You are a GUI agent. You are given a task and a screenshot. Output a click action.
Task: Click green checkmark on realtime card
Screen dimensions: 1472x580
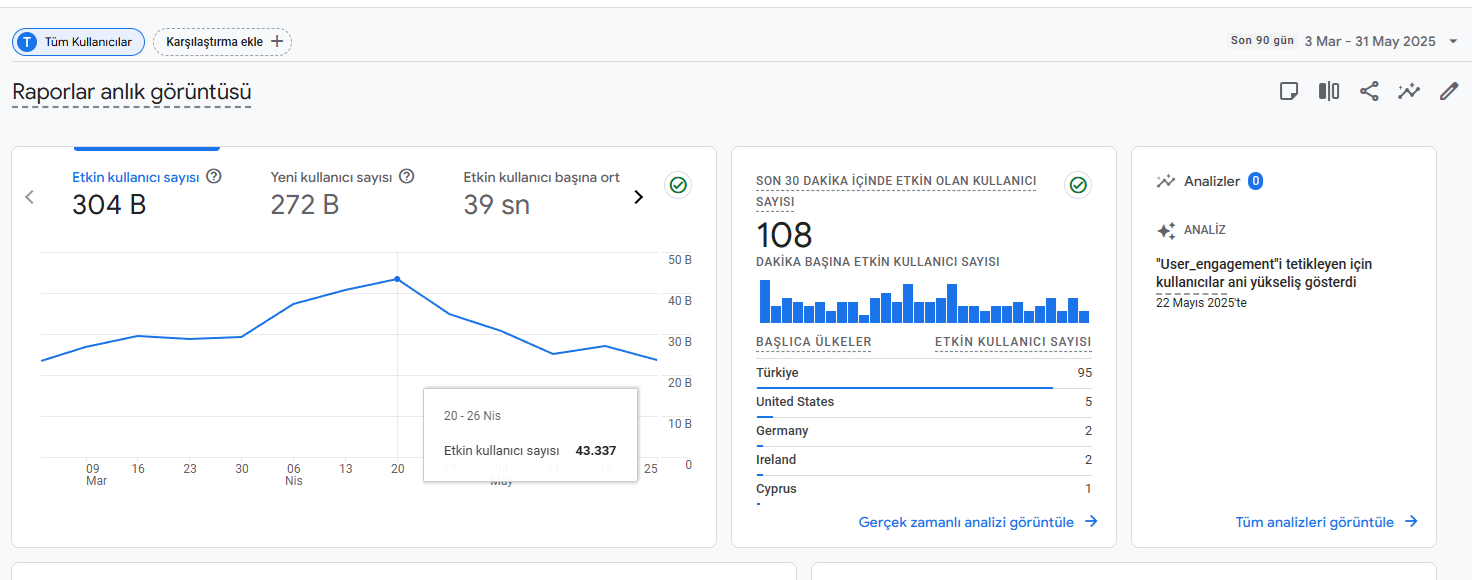(1077, 185)
